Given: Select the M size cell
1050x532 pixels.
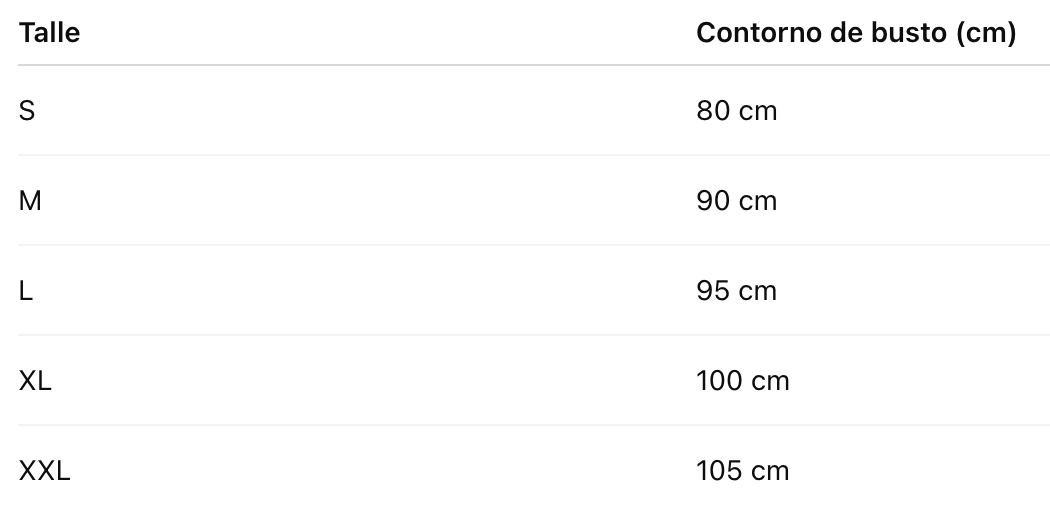Looking at the screenshot, I should [30, 201].
